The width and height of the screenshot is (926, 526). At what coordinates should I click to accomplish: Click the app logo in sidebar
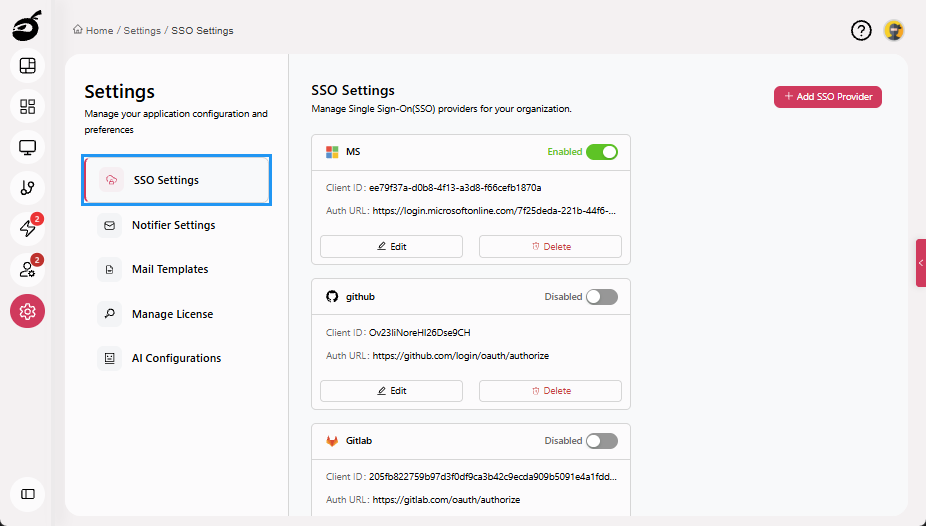[27, 26]
